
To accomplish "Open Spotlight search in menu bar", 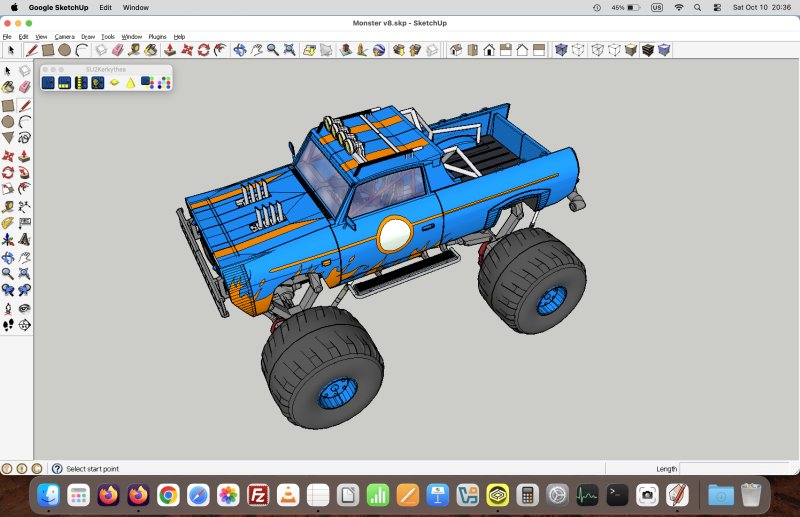I will [x=697, y=8].
